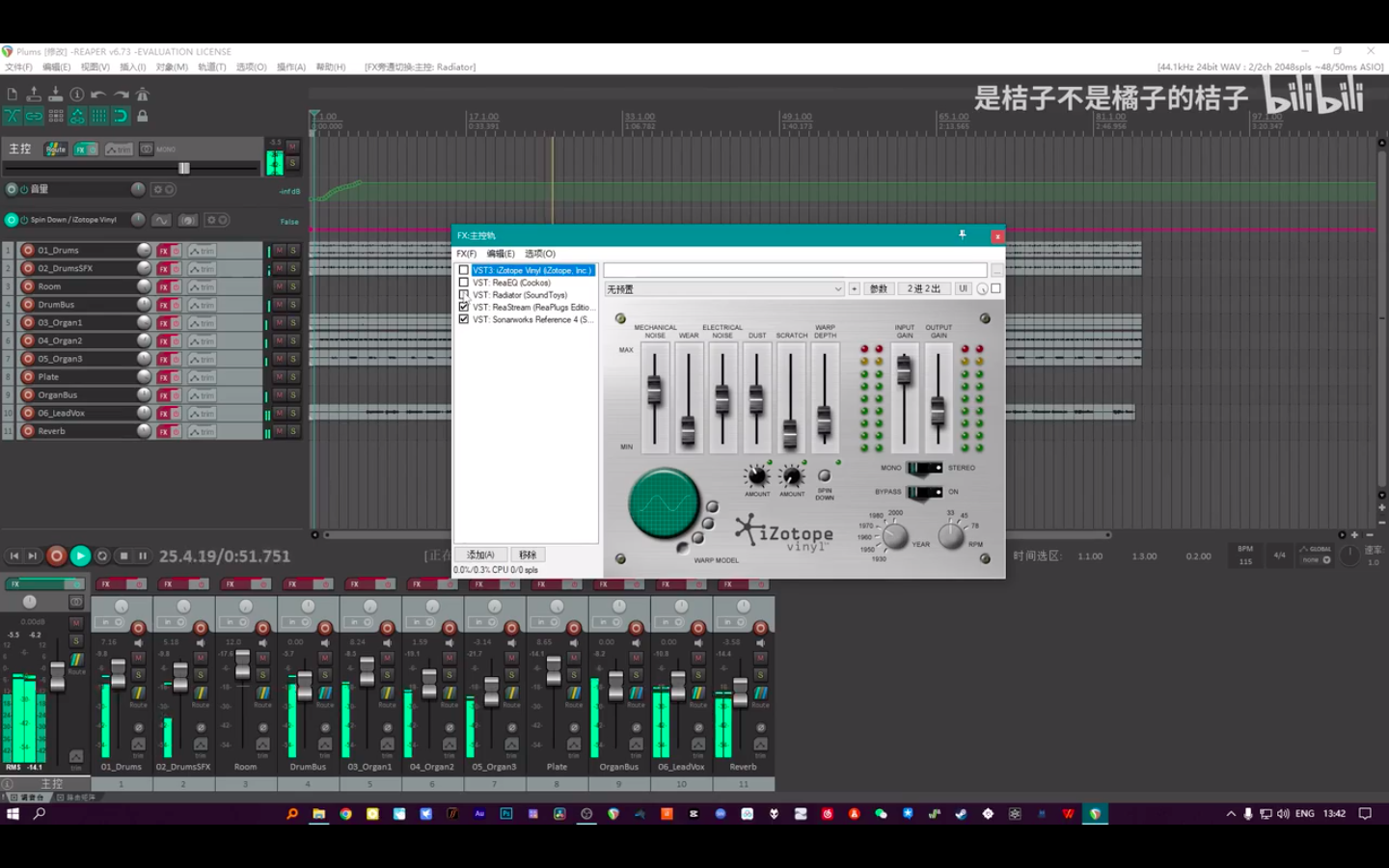Click the 参数 button in FX window
Image resolution: width=1389 pixels, height=868 pixels.
[x=879, y=289]
